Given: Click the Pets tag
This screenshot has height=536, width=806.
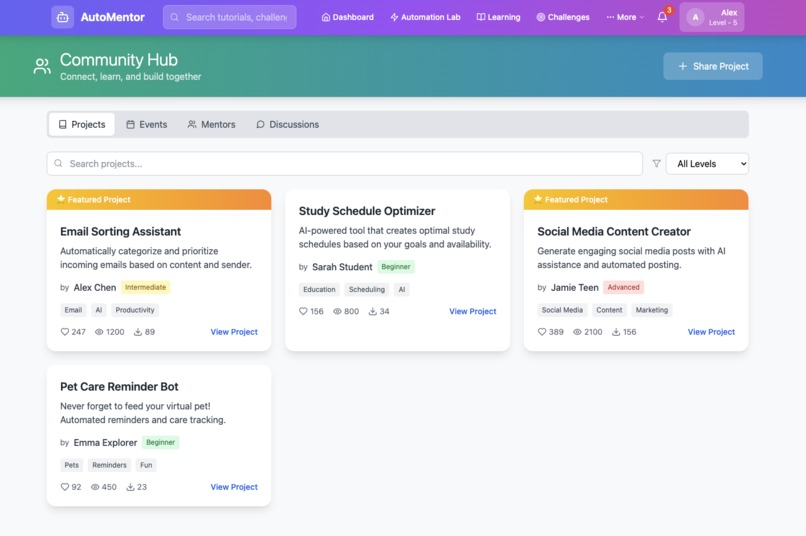Looking at the screenshot, I should (x=71, y=465).
